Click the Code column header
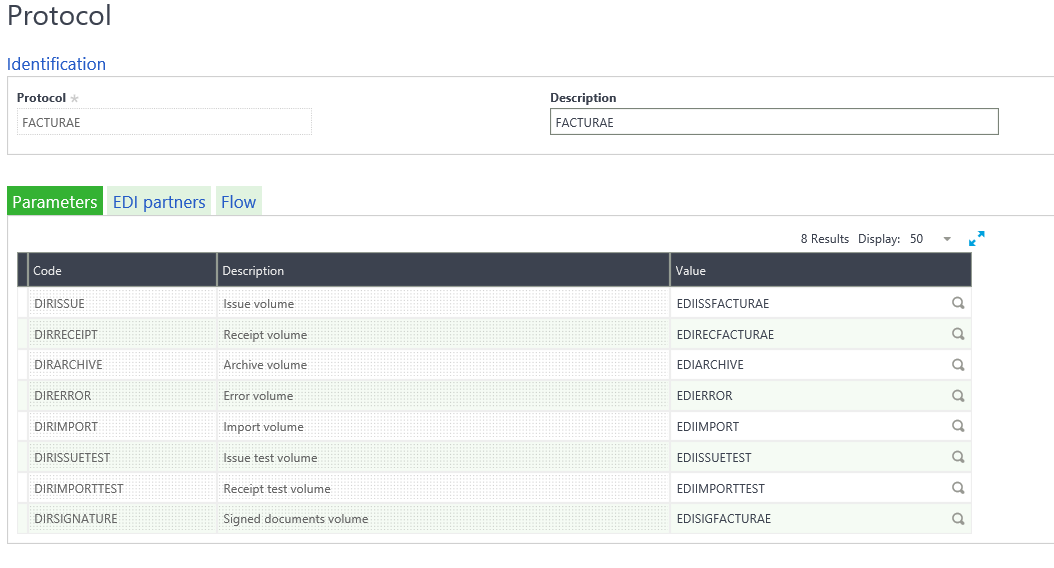Viewport: 1054px width, 568px height. tap(122, 270)
